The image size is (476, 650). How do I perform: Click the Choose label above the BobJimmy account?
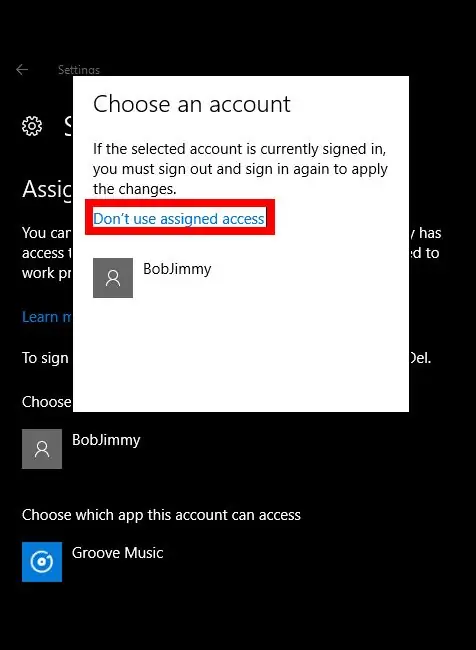tap(47, 402)
